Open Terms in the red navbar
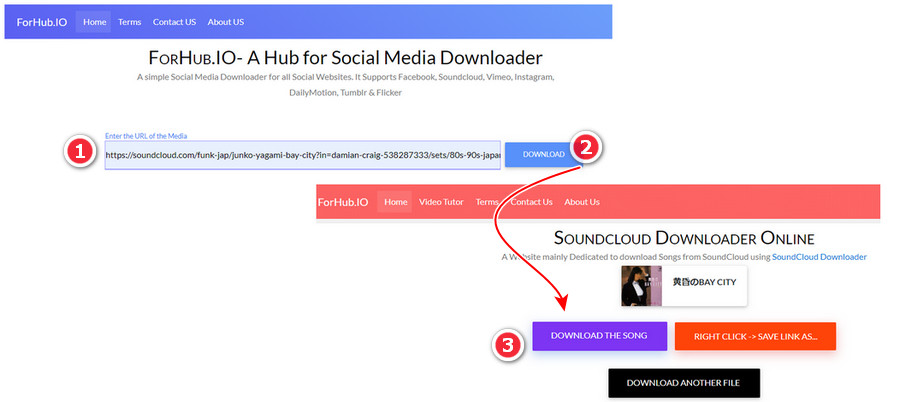Image resolution: width=900 pixels, height=402 pixels. coord(487,202)
